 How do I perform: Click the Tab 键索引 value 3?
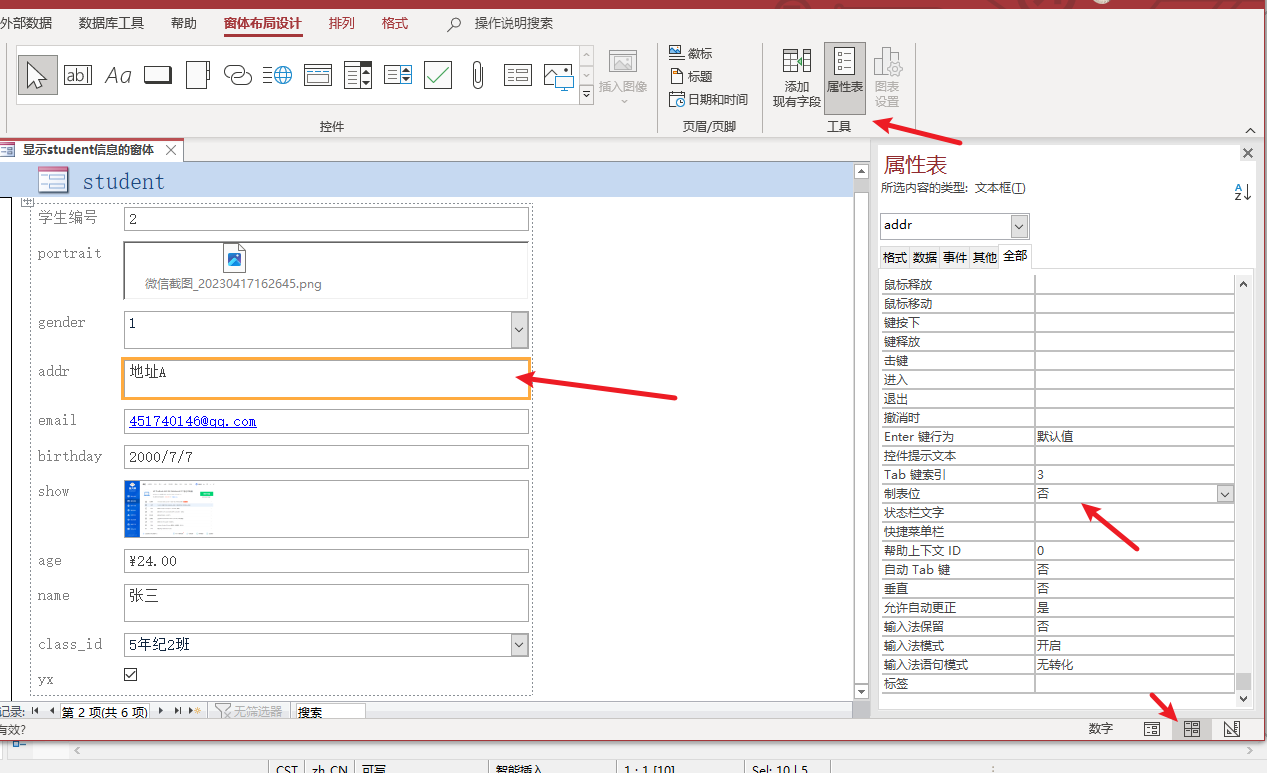pyautogui.click(x=1134, y=475)
